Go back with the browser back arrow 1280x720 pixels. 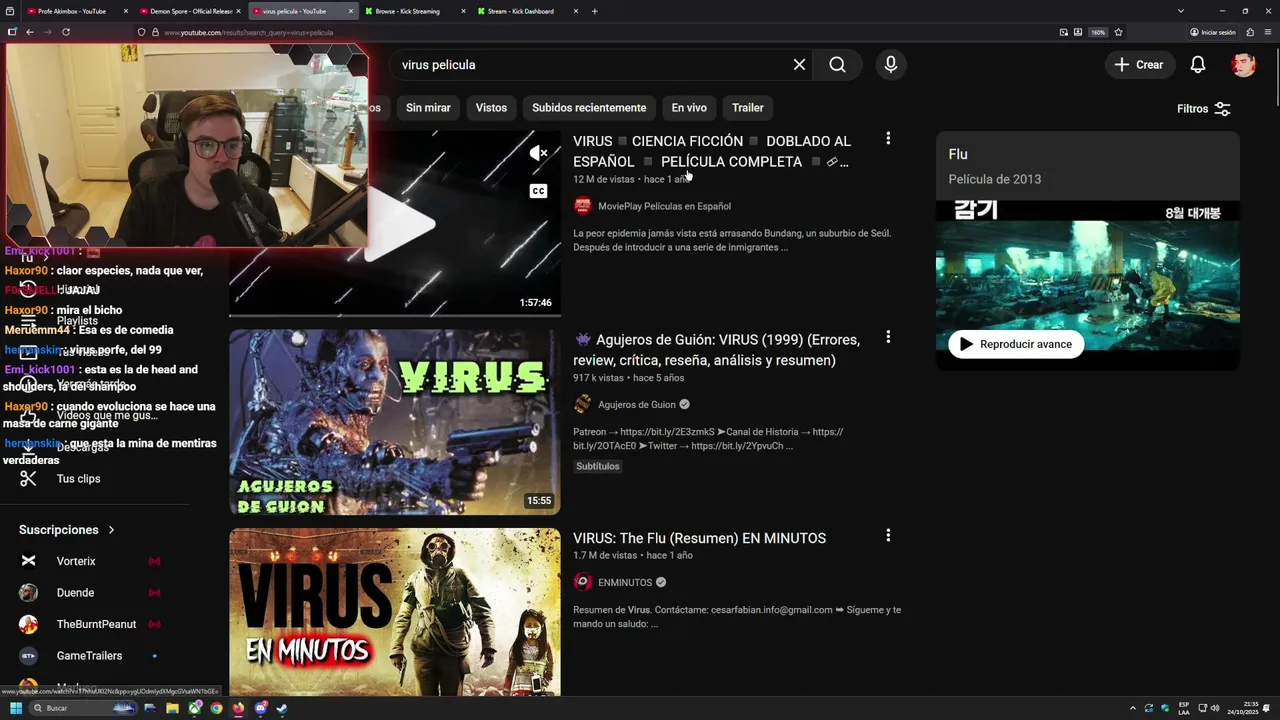[x=30, y=32]
